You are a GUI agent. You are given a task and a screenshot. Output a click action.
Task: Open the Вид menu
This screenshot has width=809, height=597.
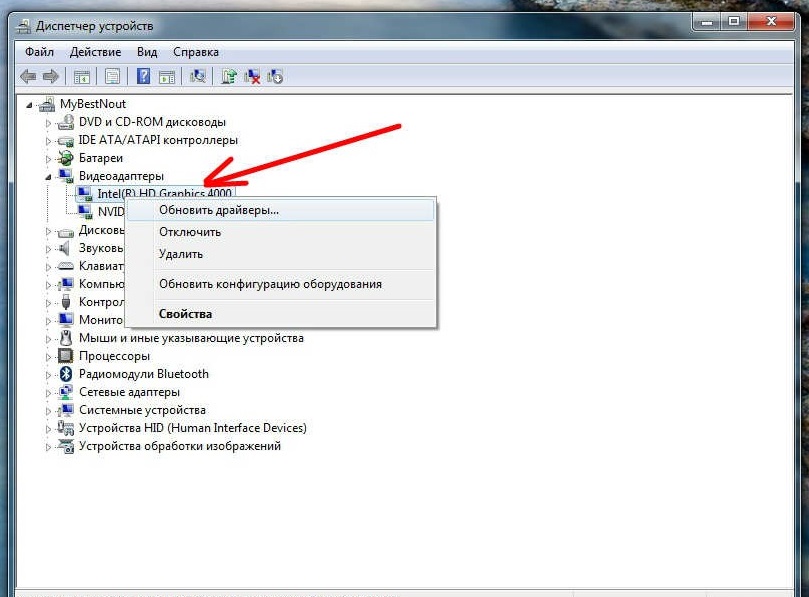point(147,52)
